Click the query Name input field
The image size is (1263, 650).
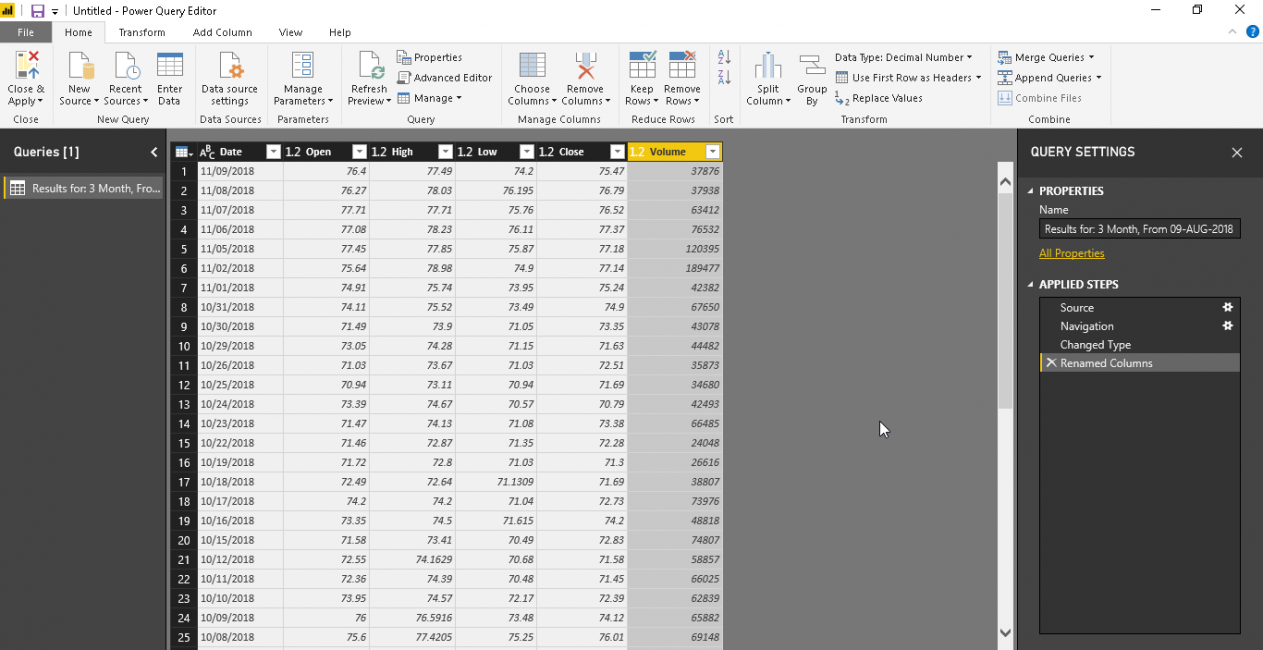pos(1139,229)
